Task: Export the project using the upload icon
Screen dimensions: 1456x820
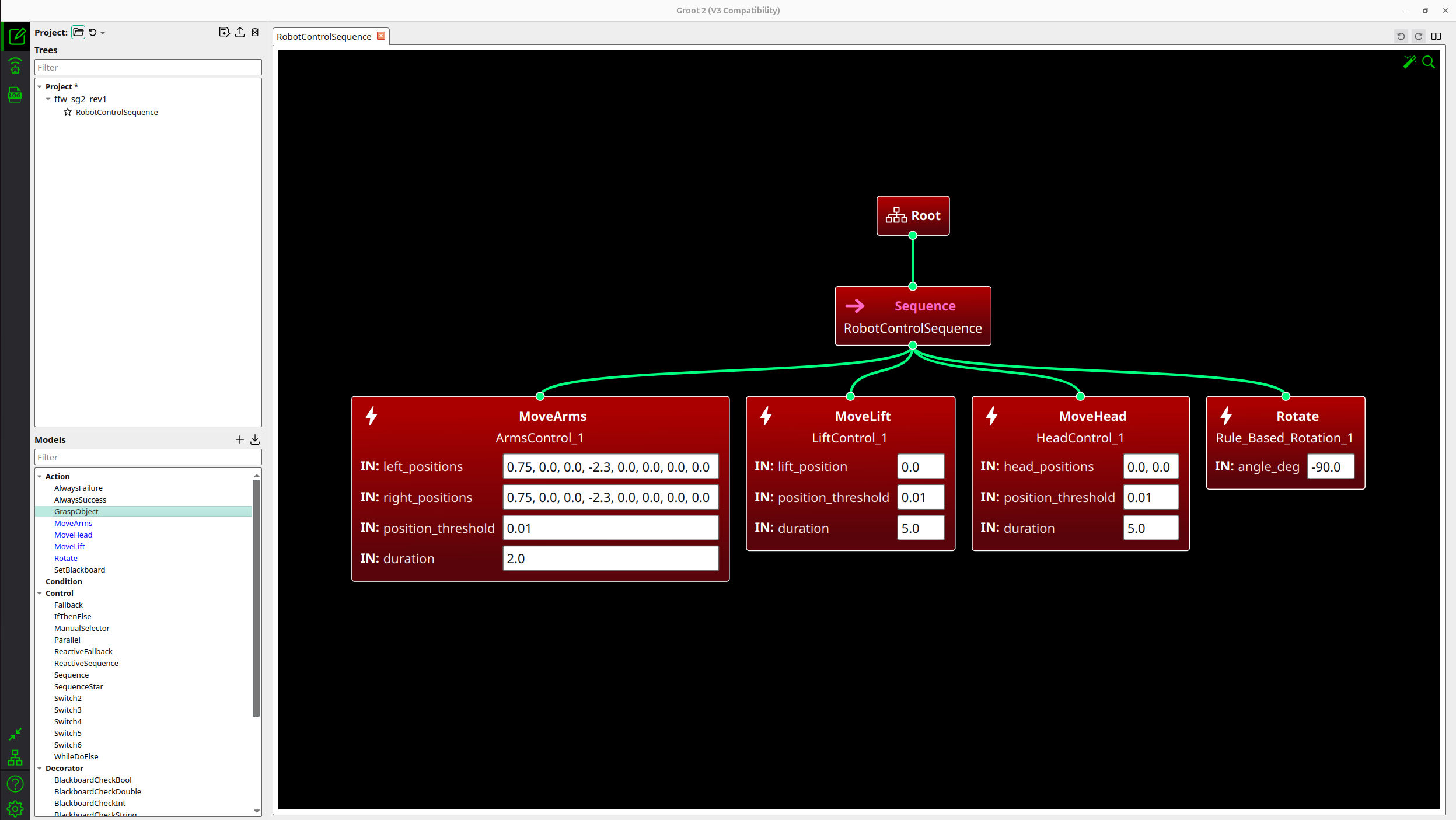Action: click(x=239, y=32)
